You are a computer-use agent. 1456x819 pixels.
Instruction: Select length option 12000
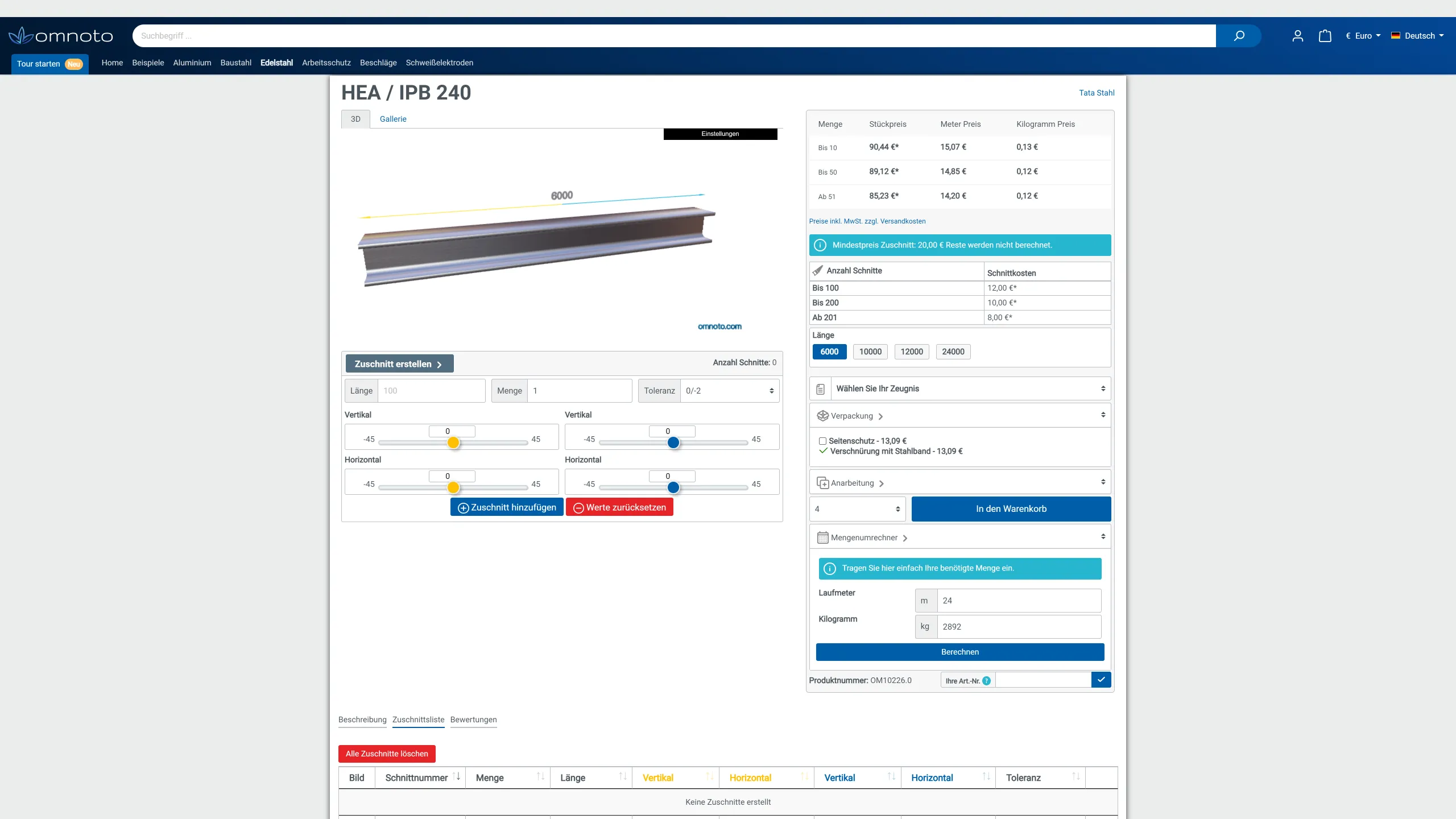[x=912, y=351]
